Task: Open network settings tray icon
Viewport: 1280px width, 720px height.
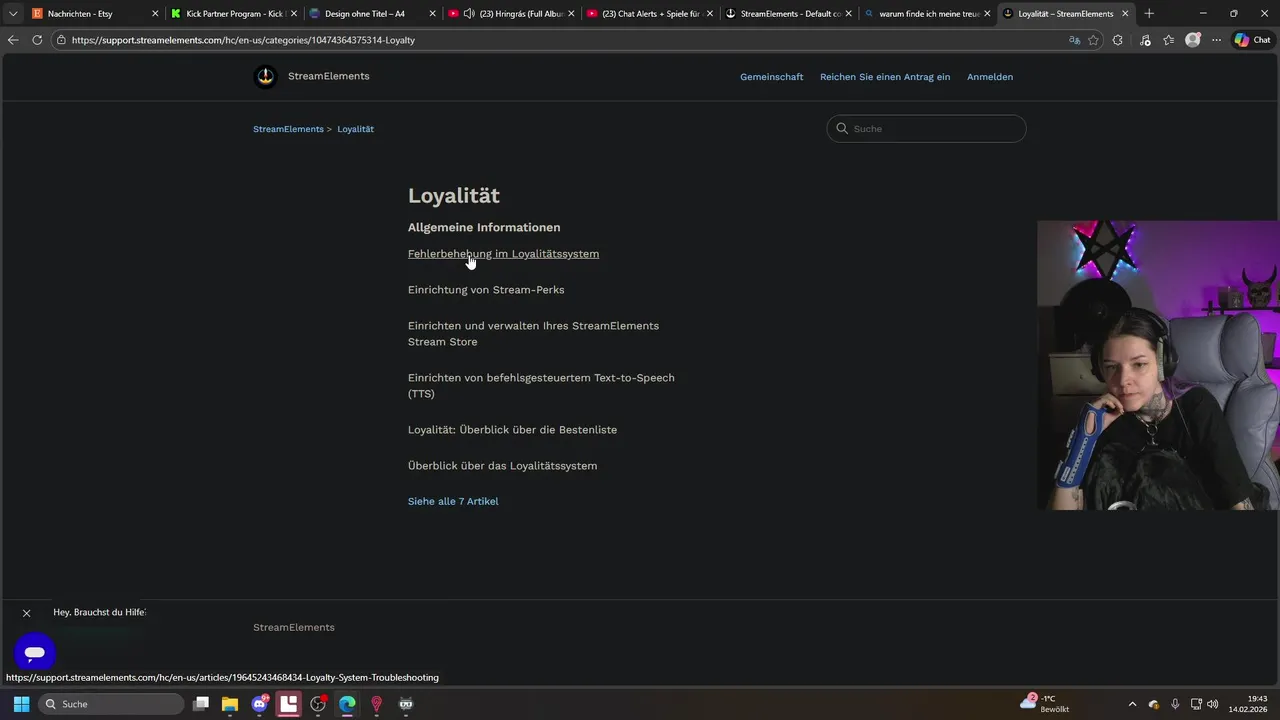Action: coord(1196,704)
